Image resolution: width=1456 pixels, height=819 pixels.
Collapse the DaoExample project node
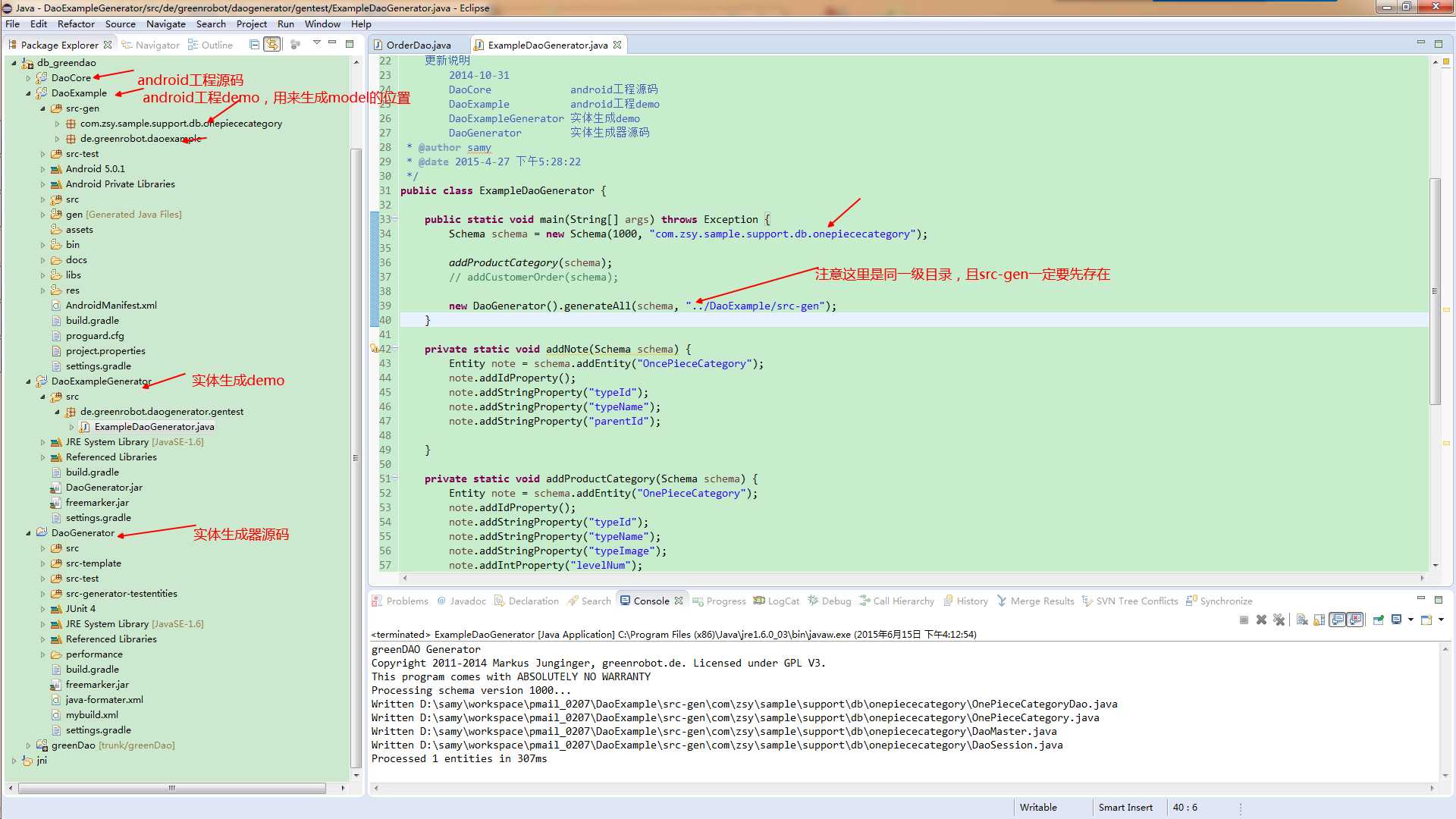pos(28,93)
